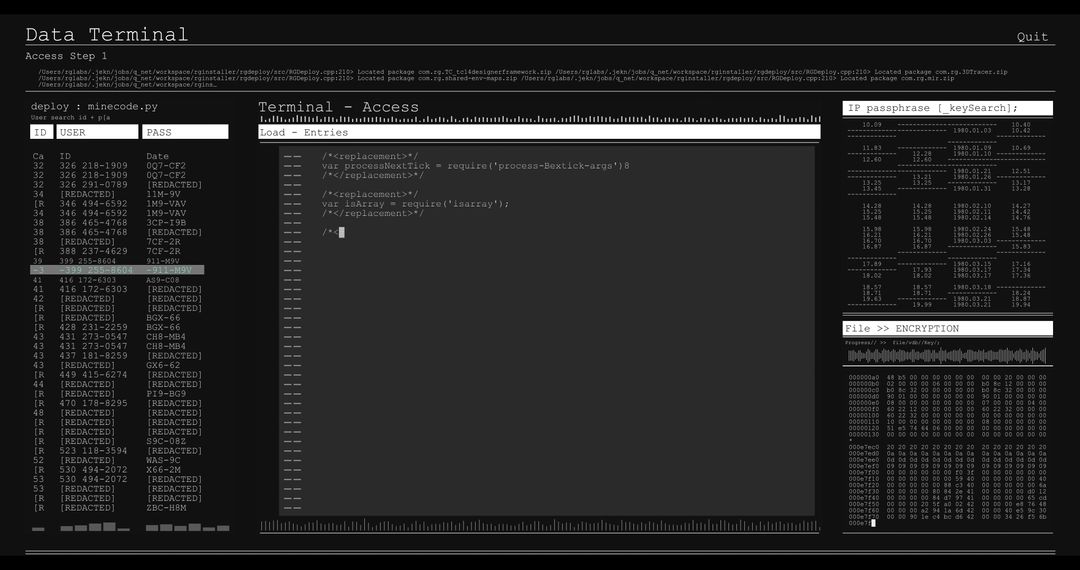Click the tick ruler under Terminal - Access

[539, 119]
